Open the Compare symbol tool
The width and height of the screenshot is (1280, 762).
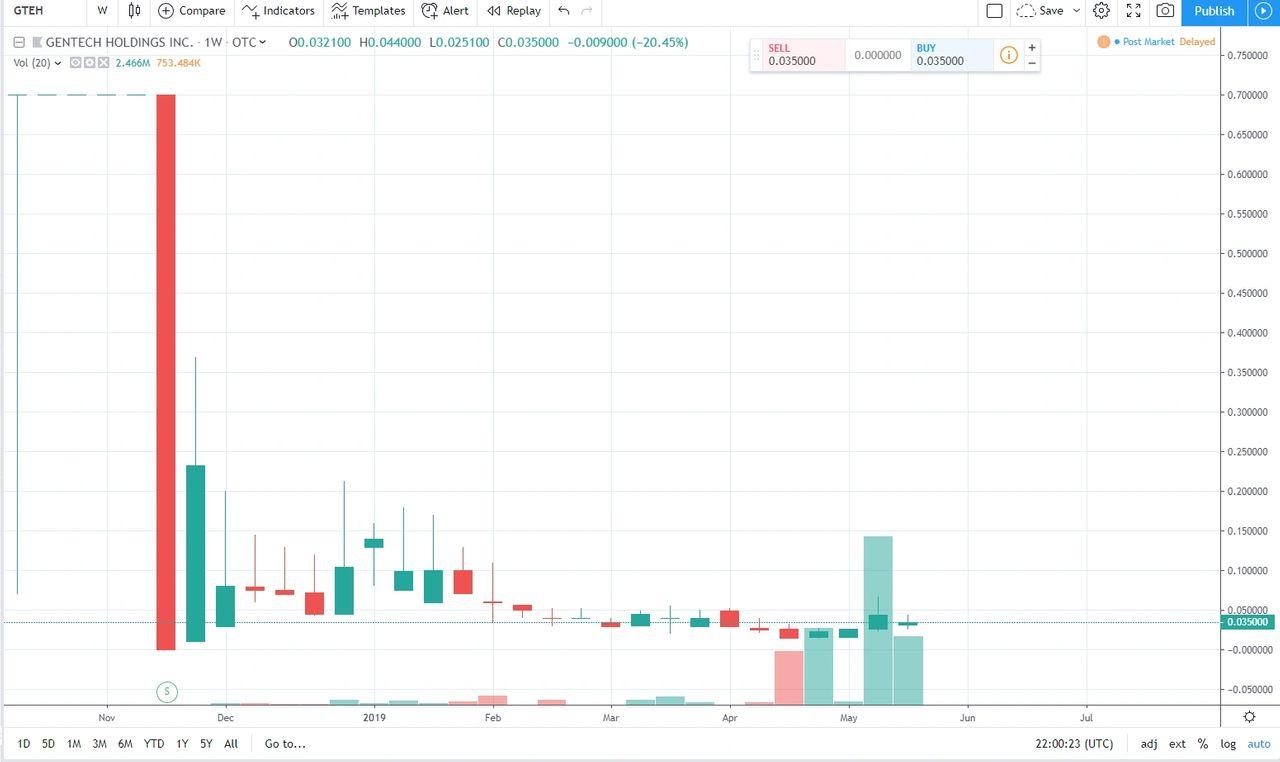pos(191,11)
